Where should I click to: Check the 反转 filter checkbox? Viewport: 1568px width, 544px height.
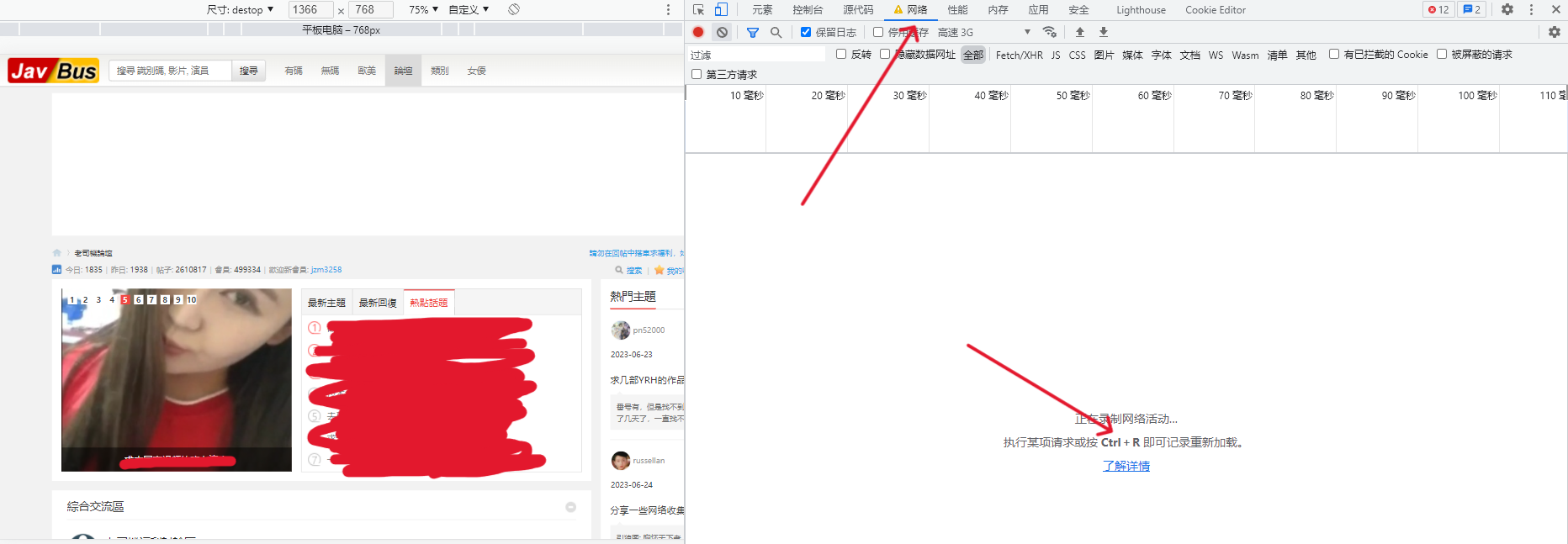[x=841, y=54]
